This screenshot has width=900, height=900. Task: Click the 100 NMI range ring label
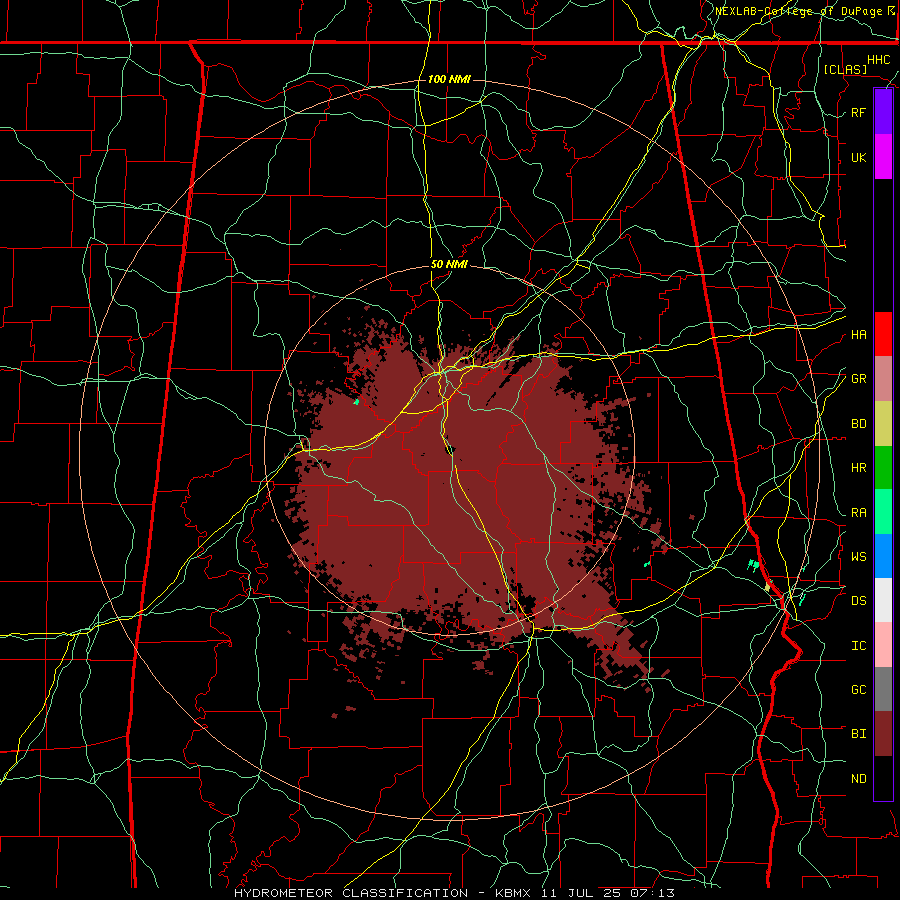(449, 79)
